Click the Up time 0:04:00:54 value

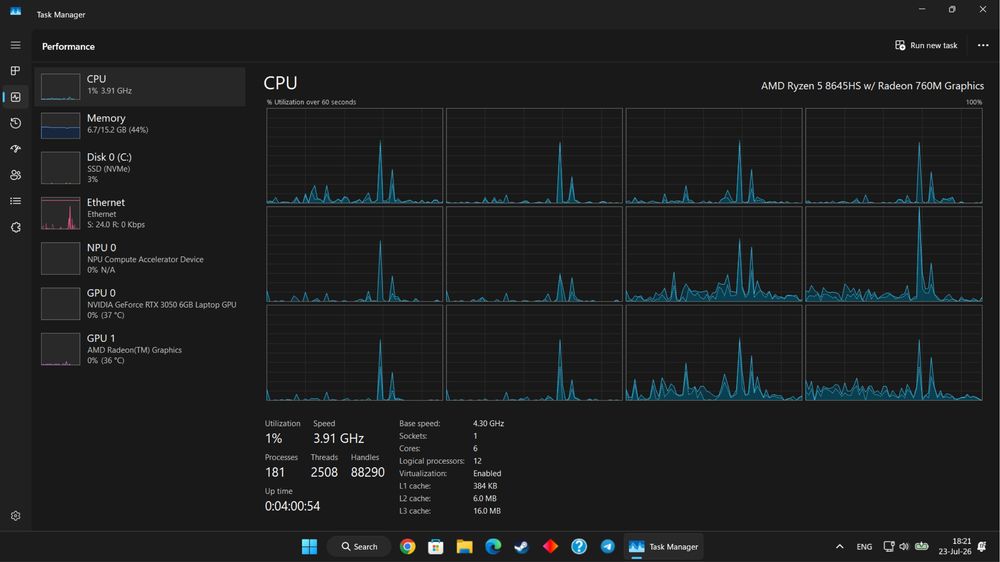coord(292,506)
